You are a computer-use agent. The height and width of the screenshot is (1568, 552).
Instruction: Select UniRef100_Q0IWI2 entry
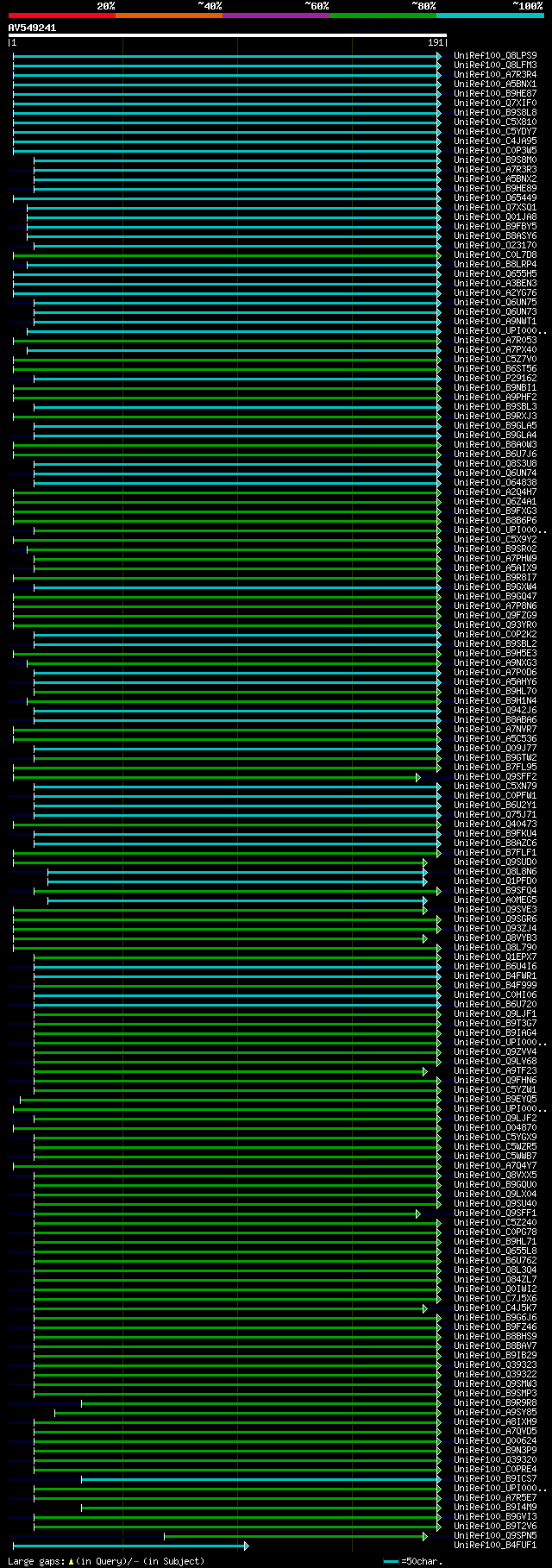[495, 1289]
